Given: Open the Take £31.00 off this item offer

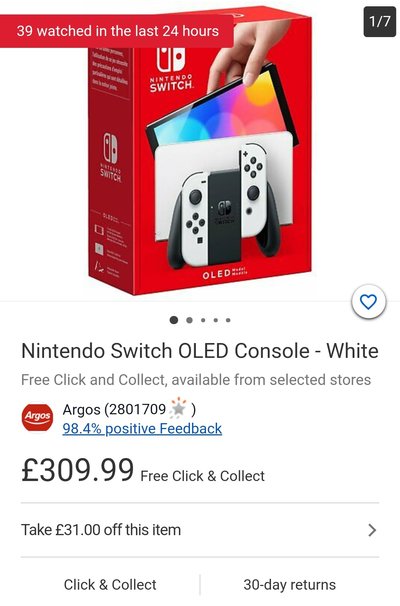Looking at the screenshot, I should (200, 530).
